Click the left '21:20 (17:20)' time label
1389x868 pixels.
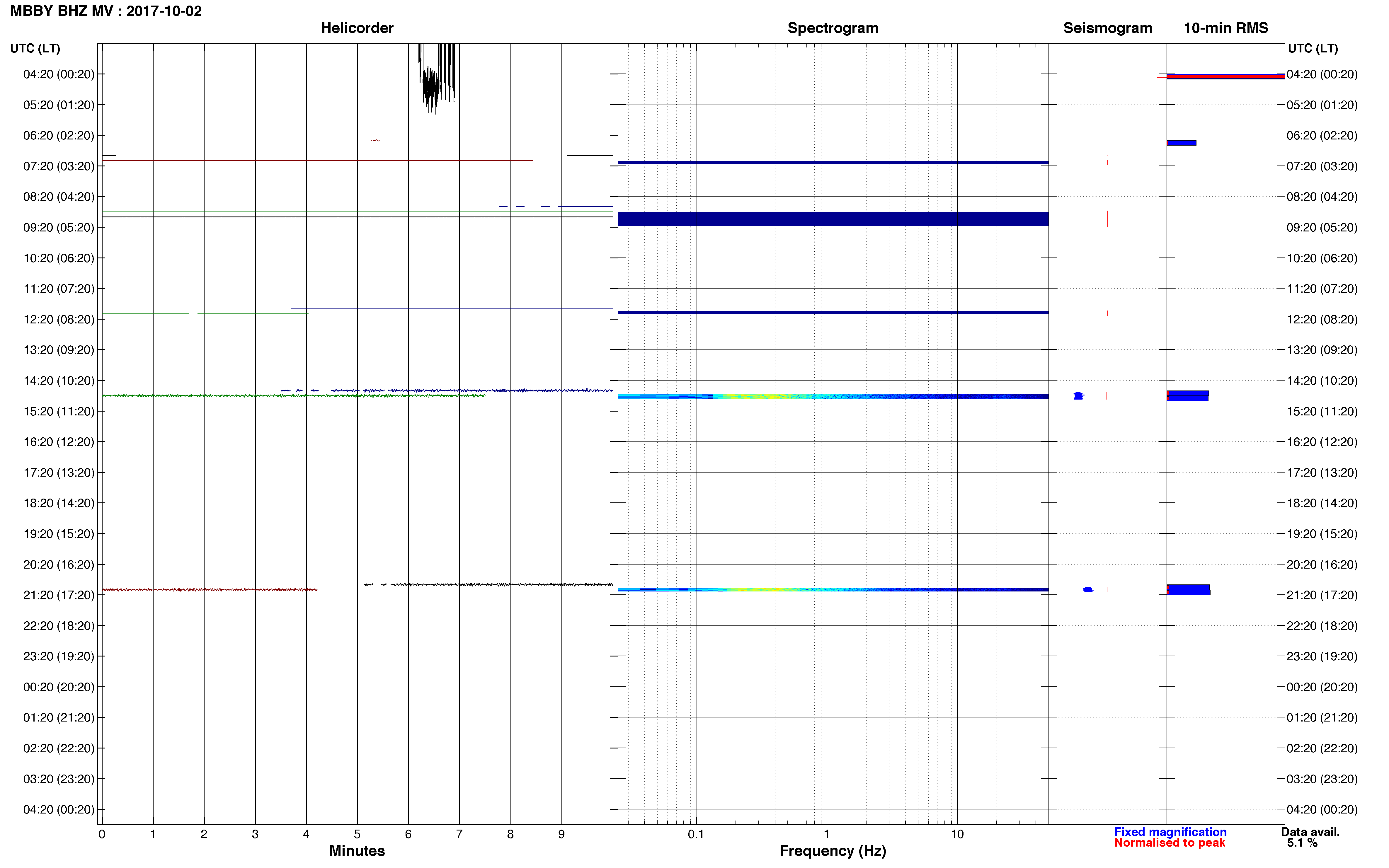[59, 595]
